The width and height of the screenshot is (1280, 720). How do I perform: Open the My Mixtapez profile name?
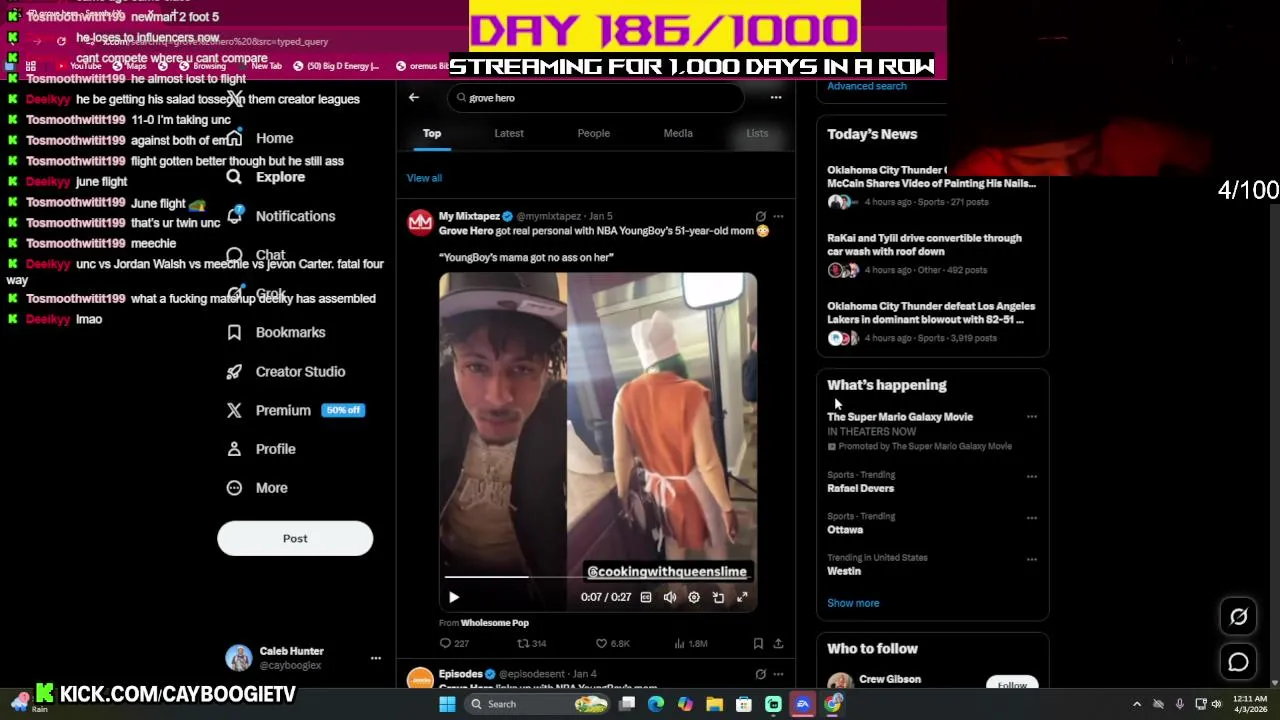point(469,216)
